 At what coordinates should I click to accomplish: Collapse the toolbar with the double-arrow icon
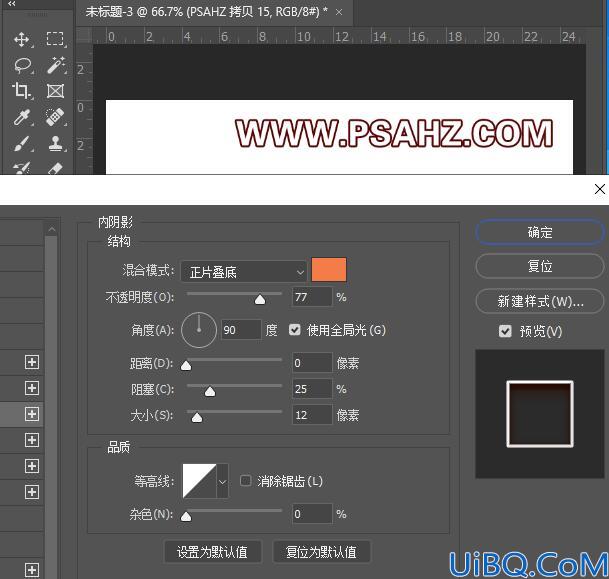(x=12, y=3)
